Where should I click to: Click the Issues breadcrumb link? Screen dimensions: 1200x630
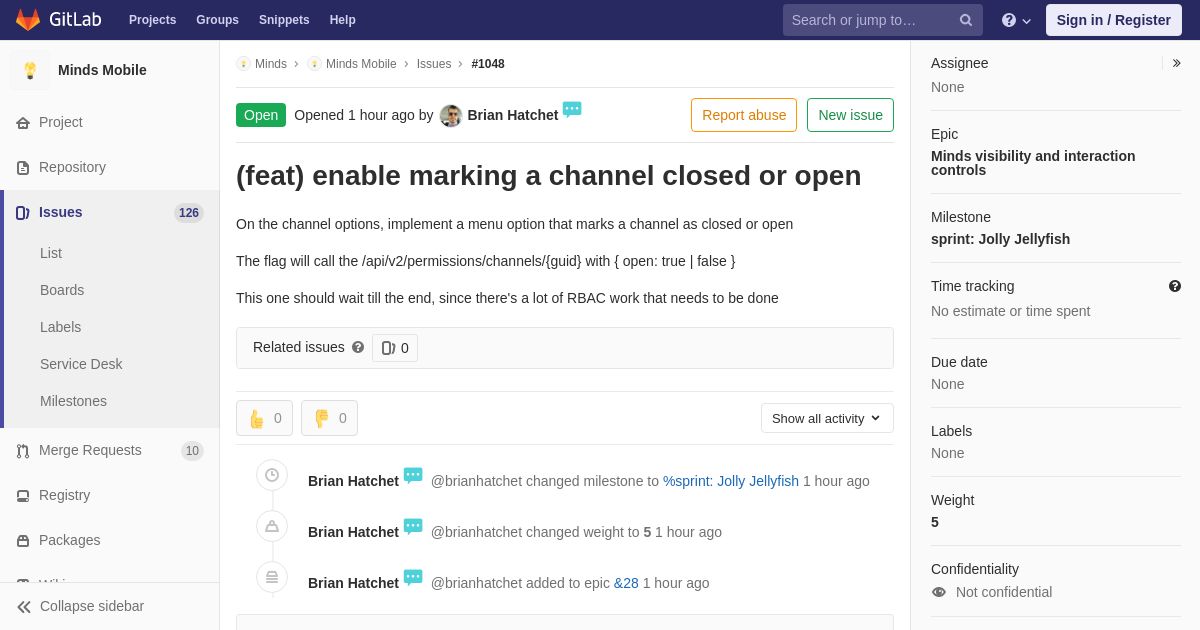coord(434,64)
